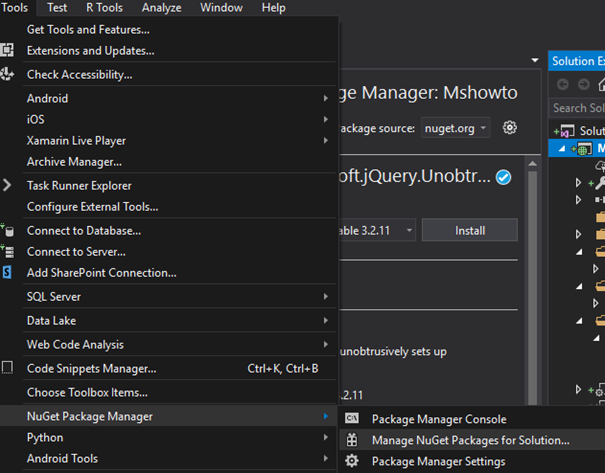Click the Package Manager Console icon
This screenshot has height=473, width=605.
click(x=352, y=418)
